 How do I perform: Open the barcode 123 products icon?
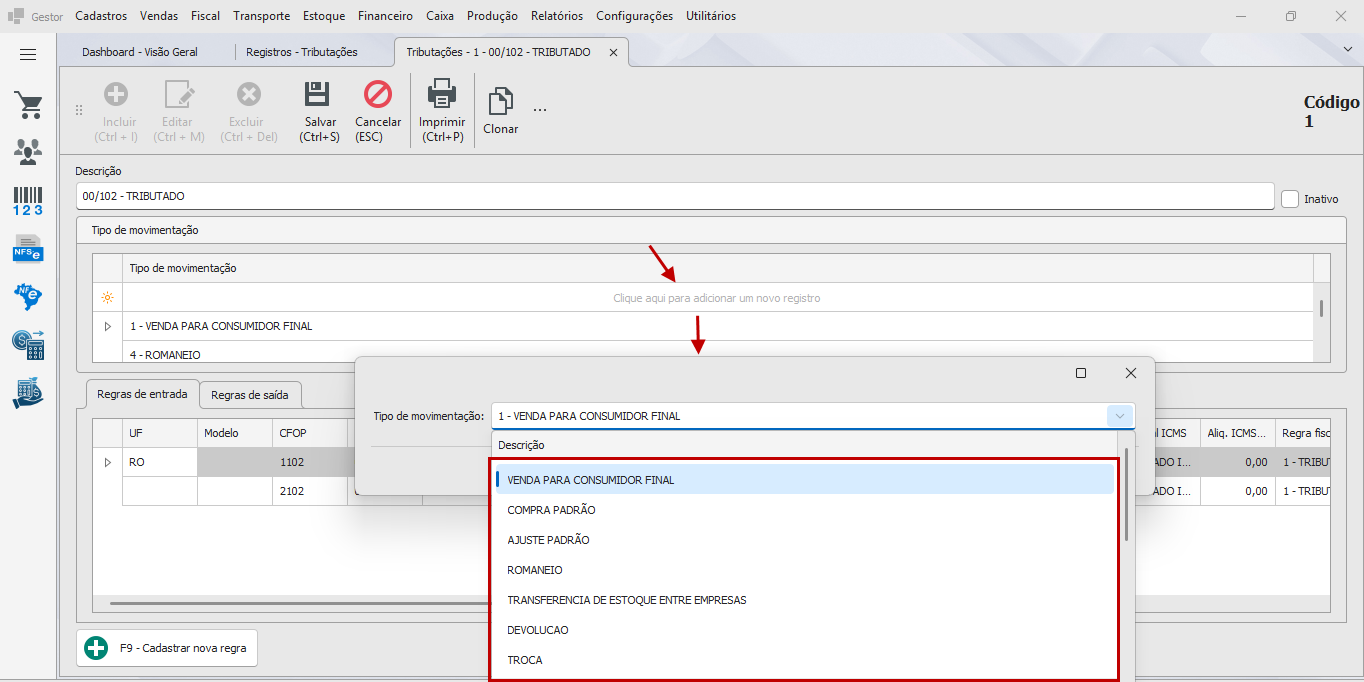28,200
